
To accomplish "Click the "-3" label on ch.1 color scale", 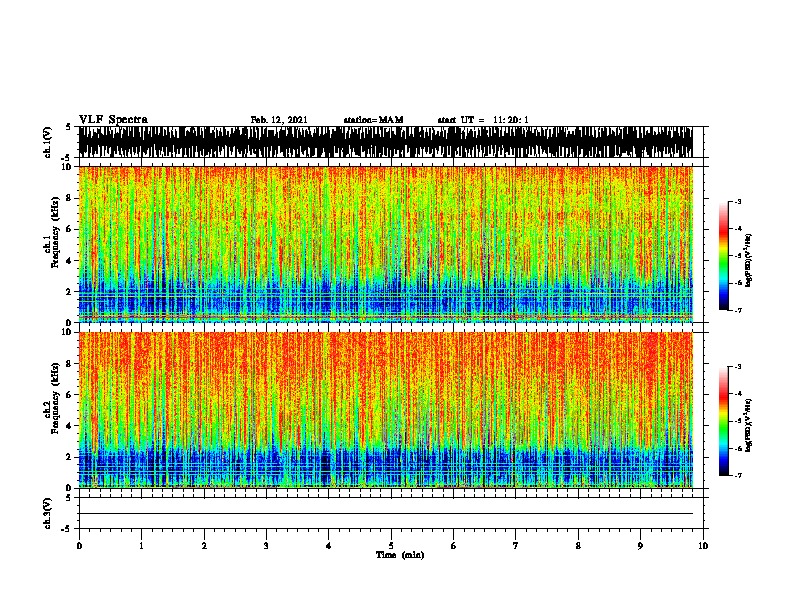I will point(738,202).
